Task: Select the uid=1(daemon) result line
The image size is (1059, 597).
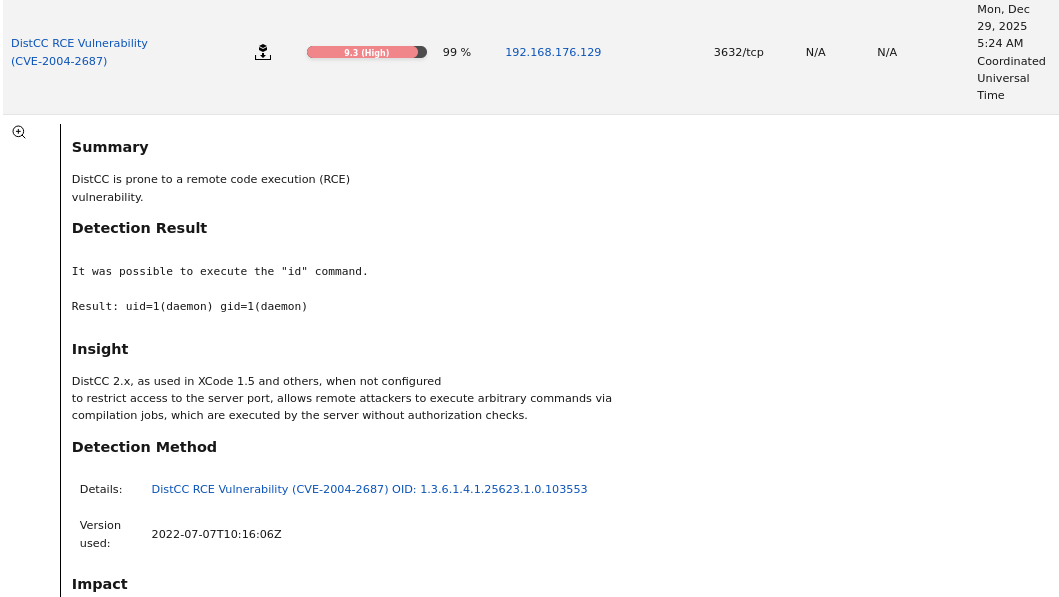Action: point(189,306)
